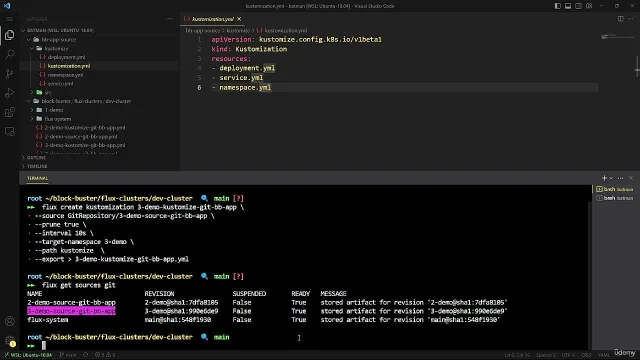
Task: Collapse the kustomize folder
Action: pyautogui.click(x=56, y=49)
